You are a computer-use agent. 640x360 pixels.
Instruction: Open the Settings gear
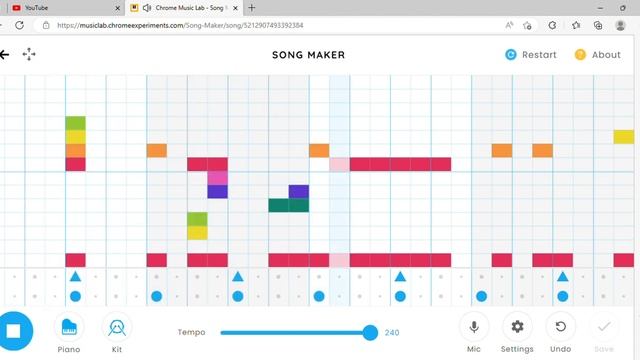(x=517, y=327)
